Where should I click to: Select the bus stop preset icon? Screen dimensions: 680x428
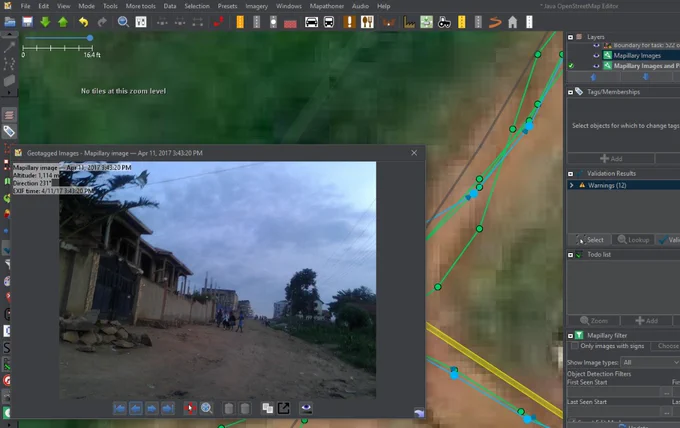pos(329,22)
